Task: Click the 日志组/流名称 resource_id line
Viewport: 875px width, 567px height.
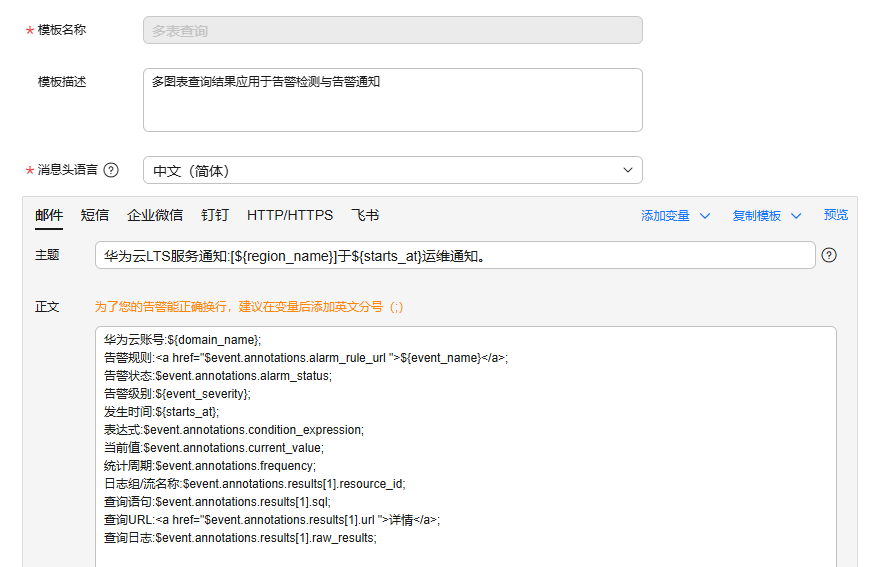Action: (254, 484)
